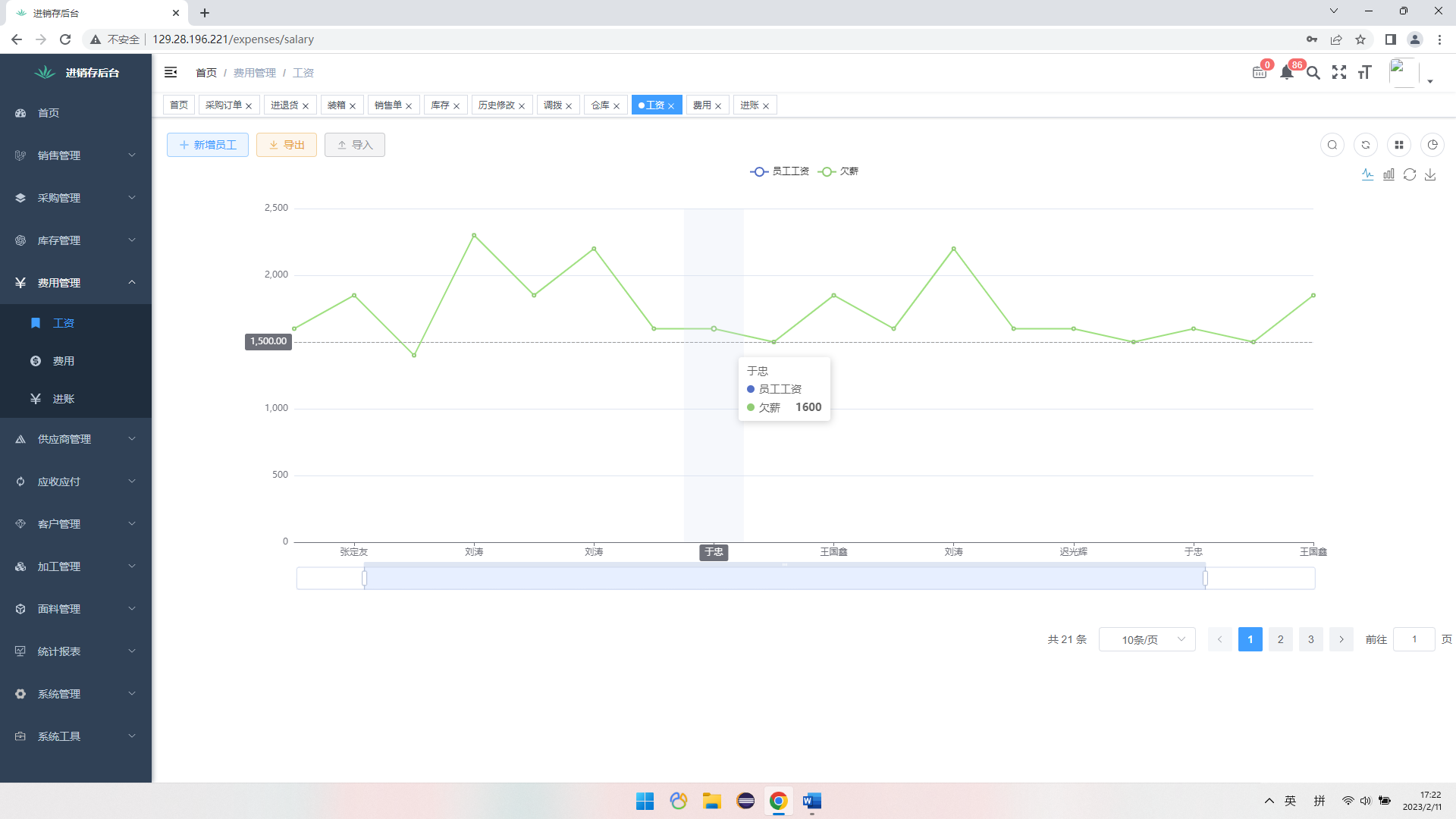This screenshot has height=819, width=1456.
Task: Expand the 客户管理 sidebar menu
Action: (76, 524)
